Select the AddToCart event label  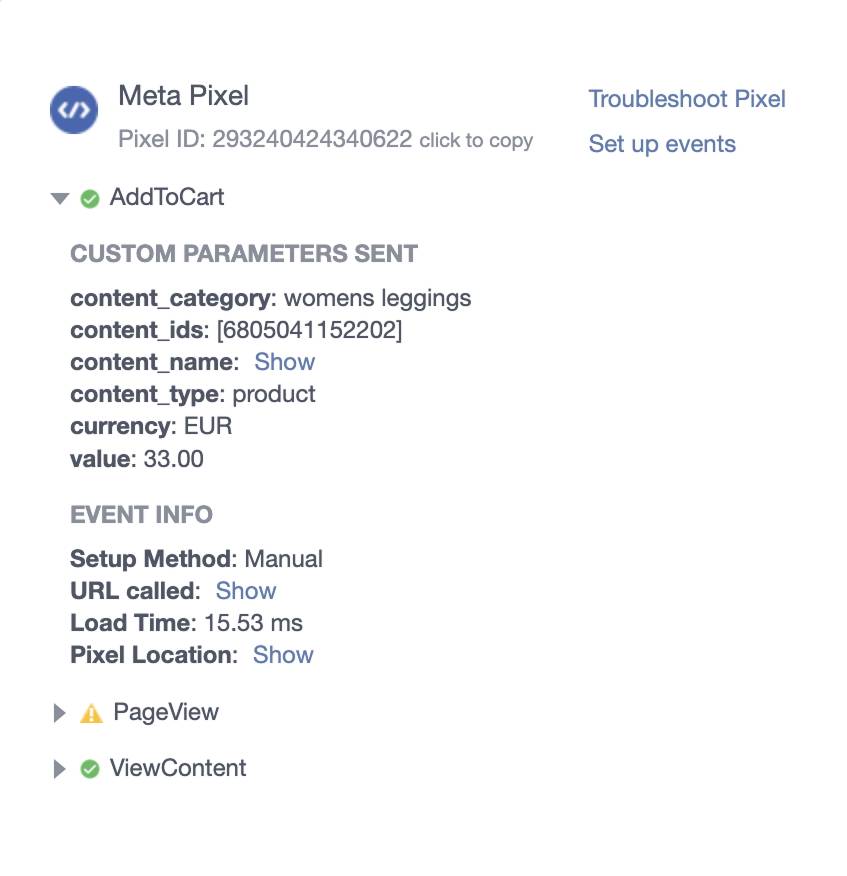[x=167, y=198]
